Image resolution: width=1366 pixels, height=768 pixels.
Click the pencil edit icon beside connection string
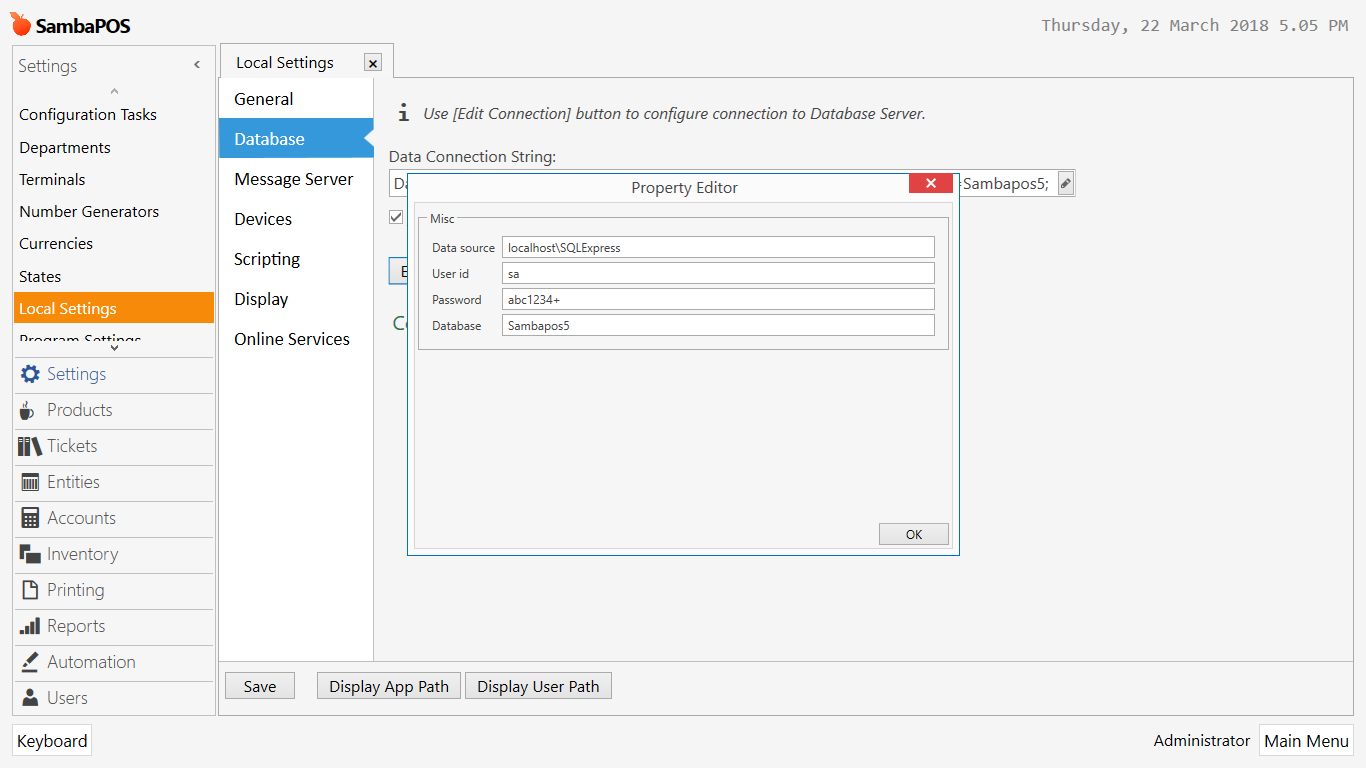coord(1066,184)
